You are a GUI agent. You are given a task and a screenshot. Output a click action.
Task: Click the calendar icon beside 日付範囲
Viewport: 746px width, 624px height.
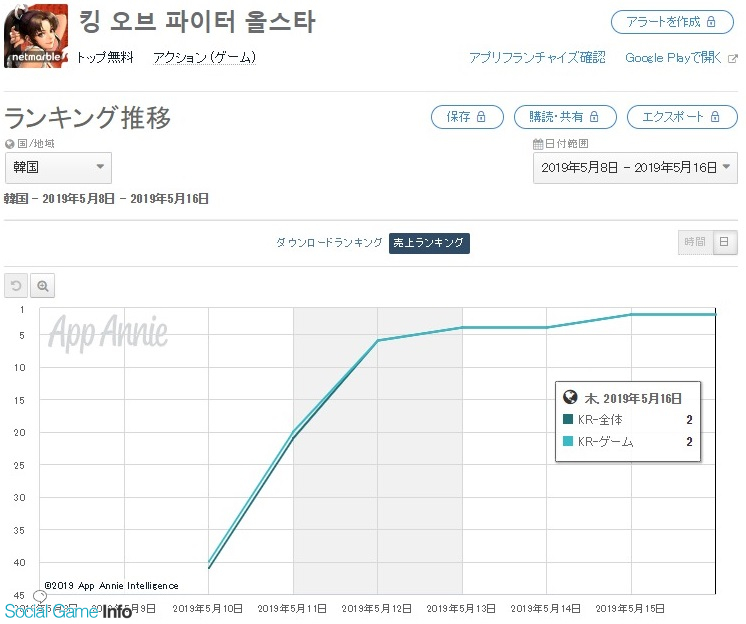[x=538, y=144]
